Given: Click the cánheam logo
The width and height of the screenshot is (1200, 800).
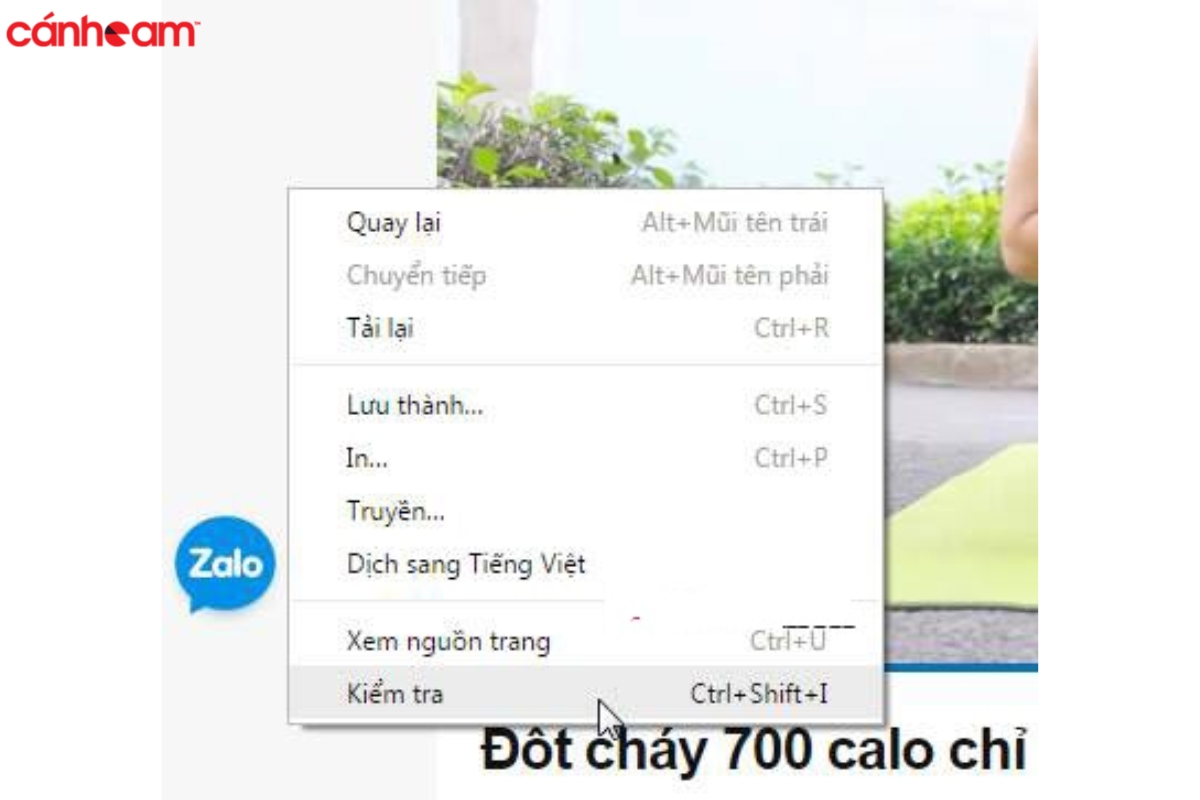Looking at the screenshot, I should coord(102,31).
